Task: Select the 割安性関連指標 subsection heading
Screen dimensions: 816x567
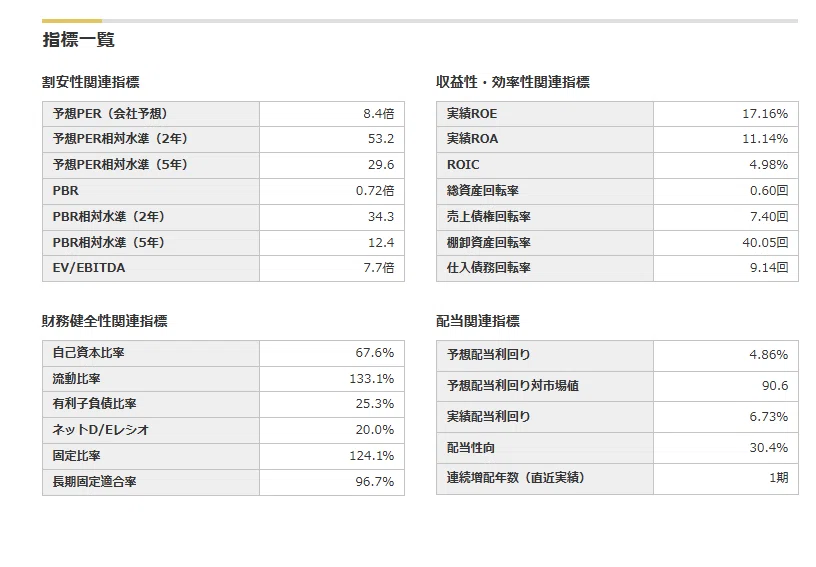Action: click(x=91, y=82)
